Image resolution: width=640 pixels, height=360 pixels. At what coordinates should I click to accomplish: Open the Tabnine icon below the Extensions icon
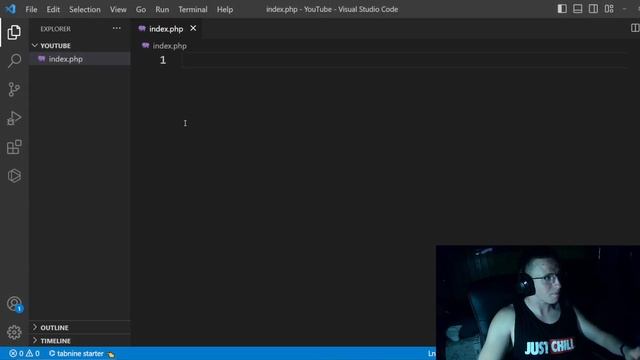[x=14, y=176]
